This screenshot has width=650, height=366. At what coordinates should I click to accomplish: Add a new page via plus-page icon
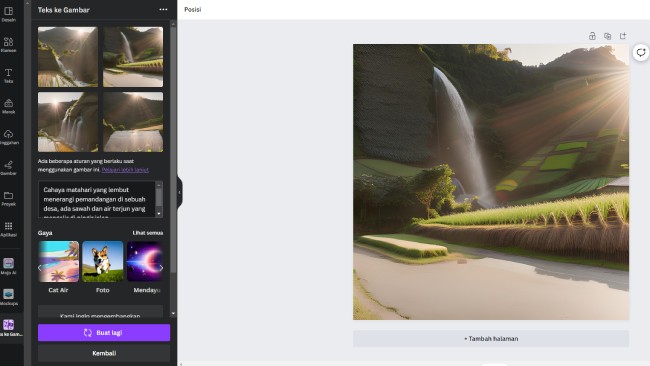[x=623, y=36]
